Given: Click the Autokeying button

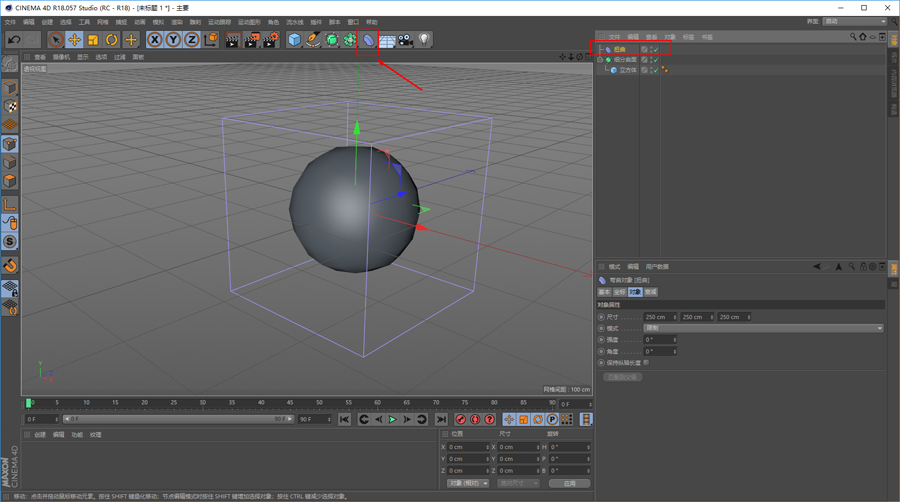Looking at the screenshot, I should pyautogui.click(x=475, y=419).
